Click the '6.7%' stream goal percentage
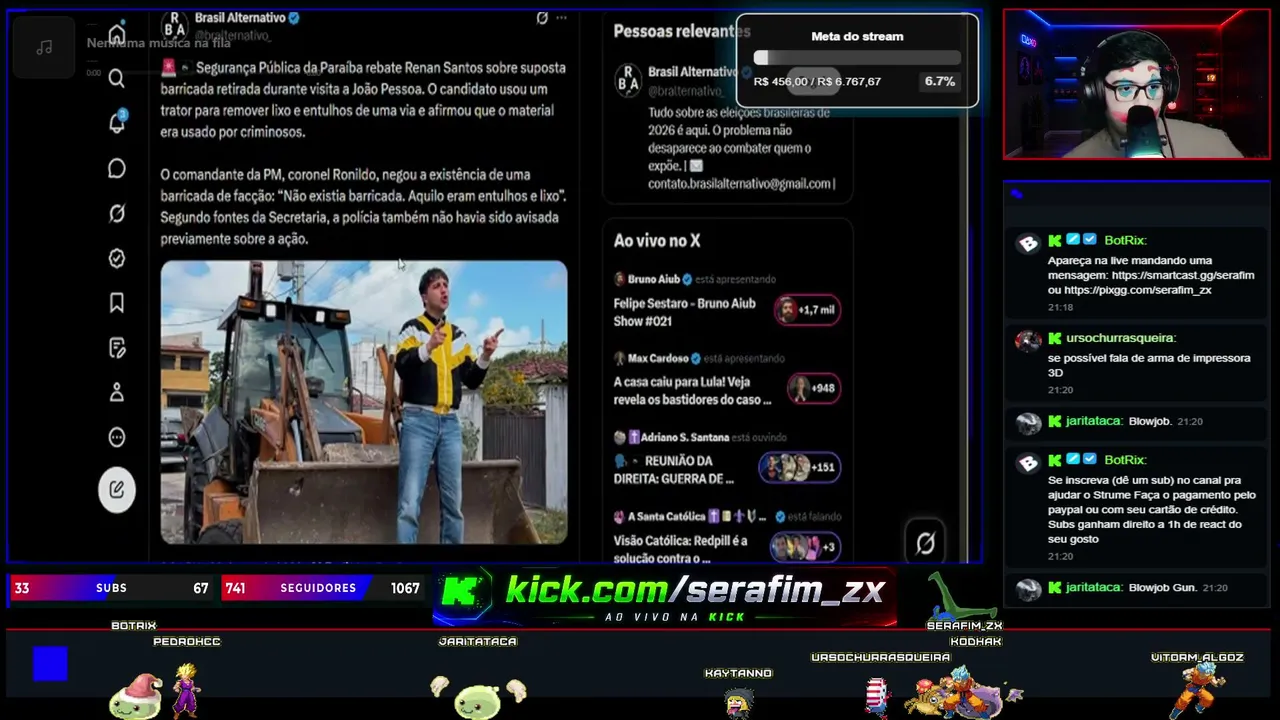The height and width of the screenshot is (720, 1280). pos(940,82)
